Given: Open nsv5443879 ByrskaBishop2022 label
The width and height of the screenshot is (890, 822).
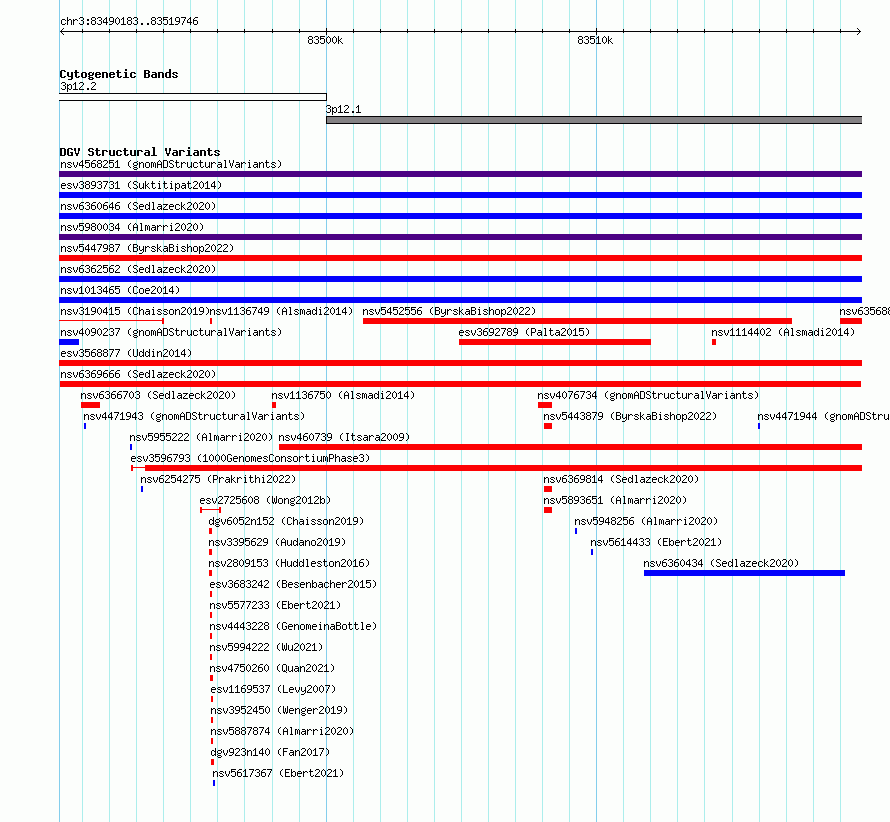Looking at the screenshot, I should point(630,417).
